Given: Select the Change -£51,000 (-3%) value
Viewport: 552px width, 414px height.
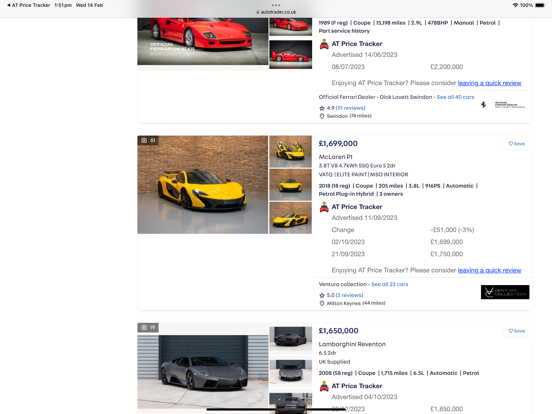Looking at the screenshot, I should coord(452,230).
